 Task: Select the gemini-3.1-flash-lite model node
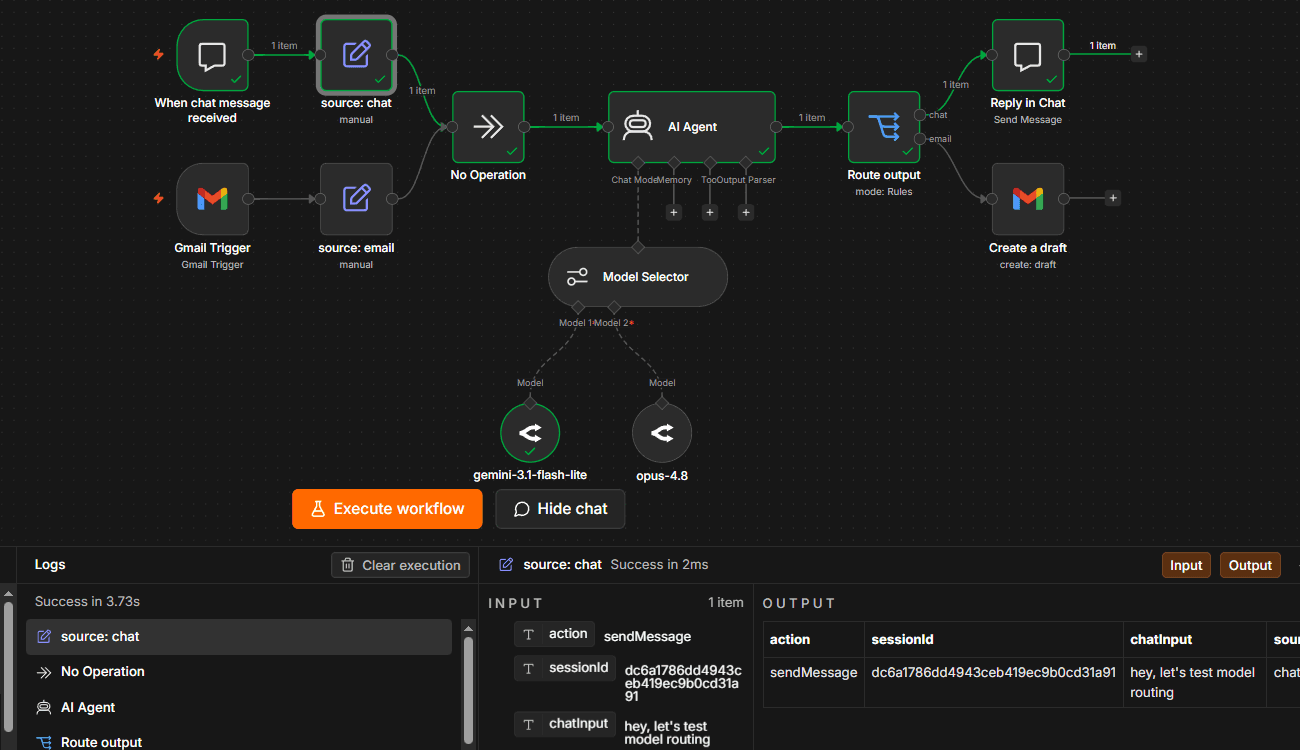[x=530, y=433]
